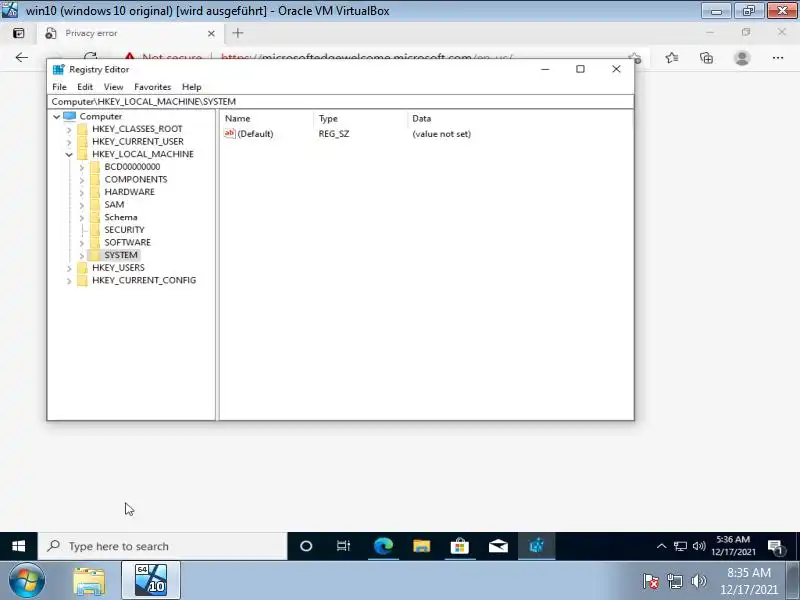Open the Windows 10 notification center icon
The image size is (800, 600).
776,547
